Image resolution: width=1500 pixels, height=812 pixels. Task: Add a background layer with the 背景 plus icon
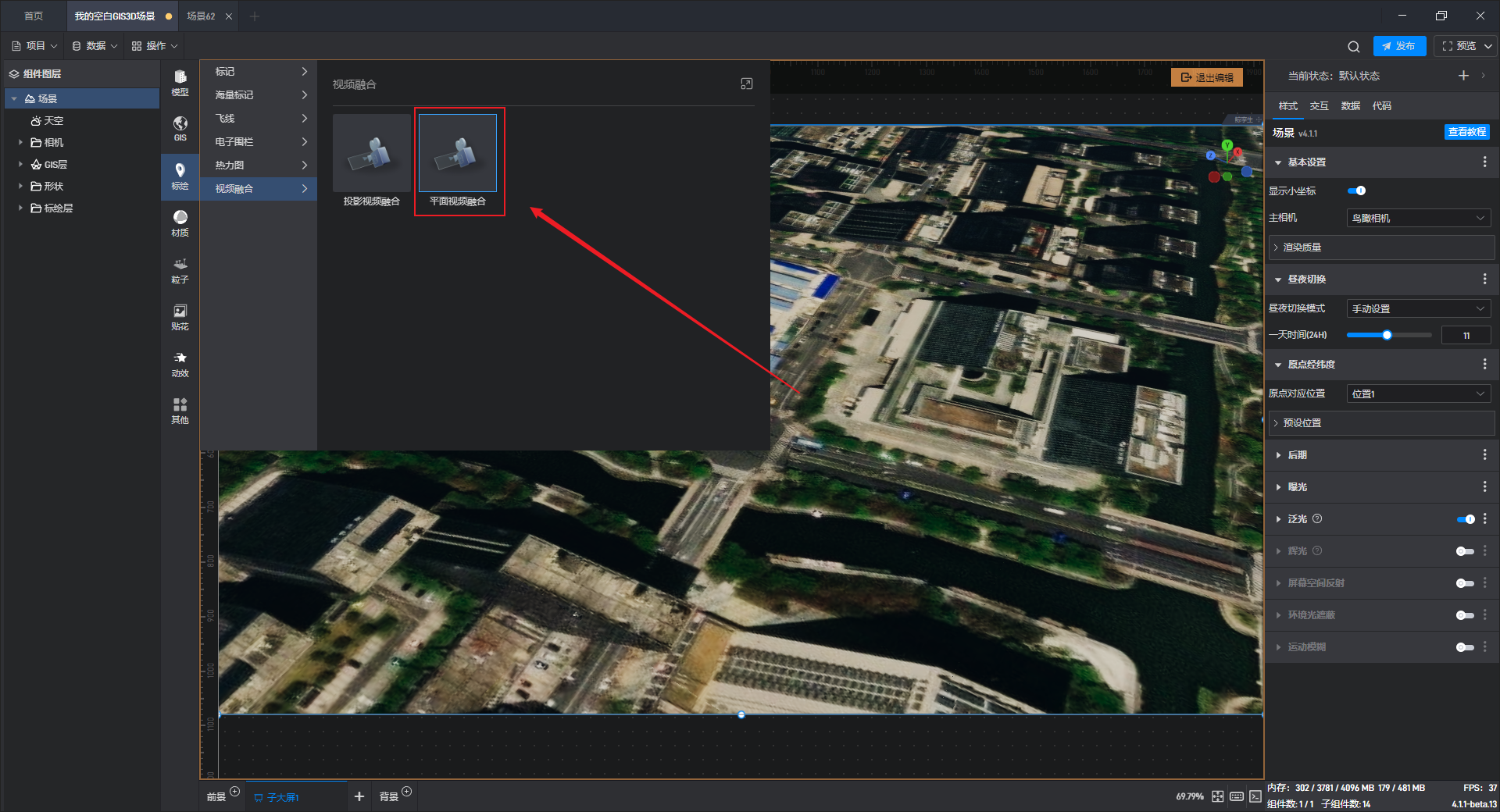point(406,792)
